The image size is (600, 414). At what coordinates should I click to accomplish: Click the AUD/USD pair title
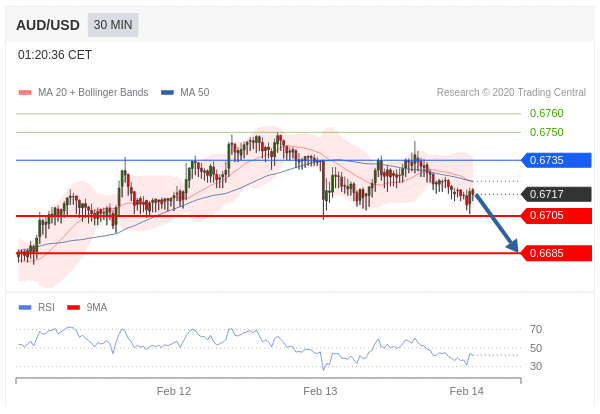point(48,25)
